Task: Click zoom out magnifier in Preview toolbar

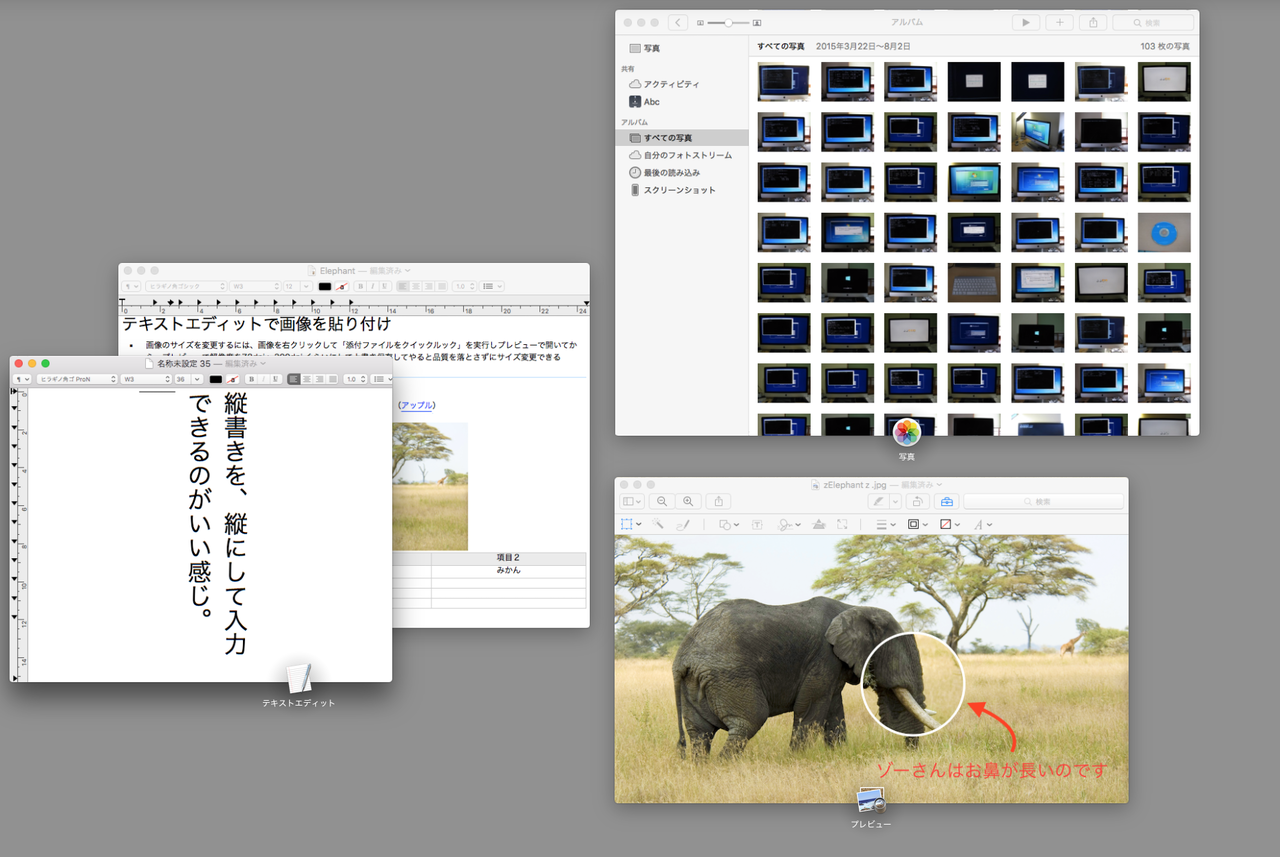Action: pyautogui.click(x=662, y=501)
